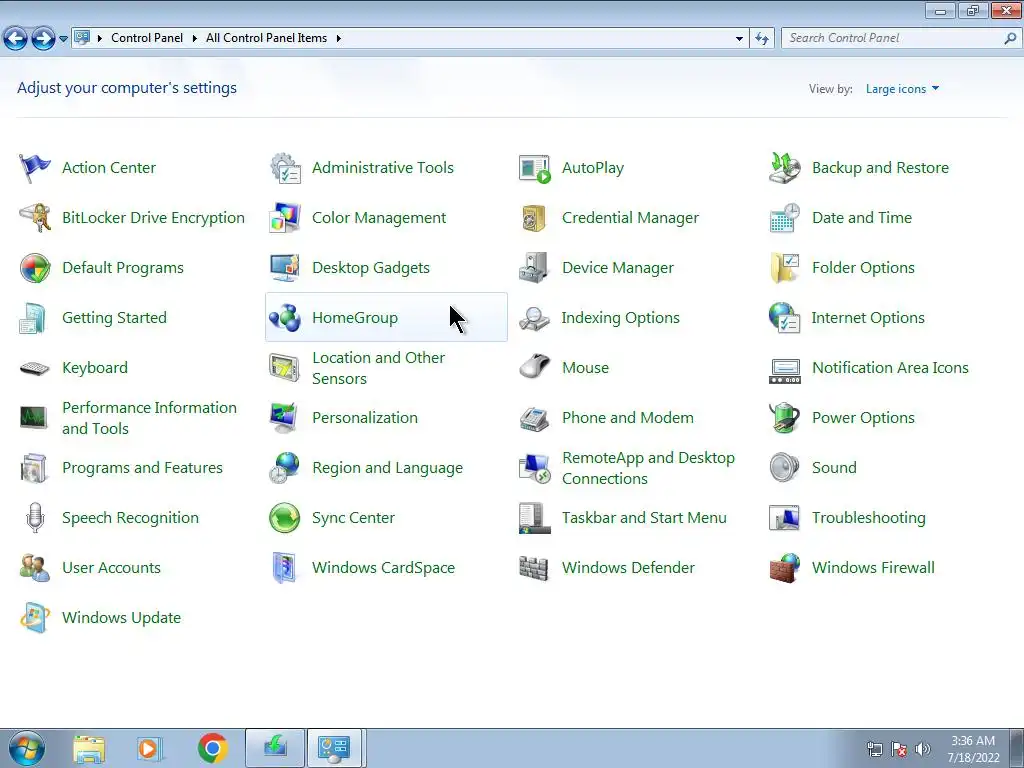
Task: Click the Credential Manager safe icon
Action: (535, 218)
